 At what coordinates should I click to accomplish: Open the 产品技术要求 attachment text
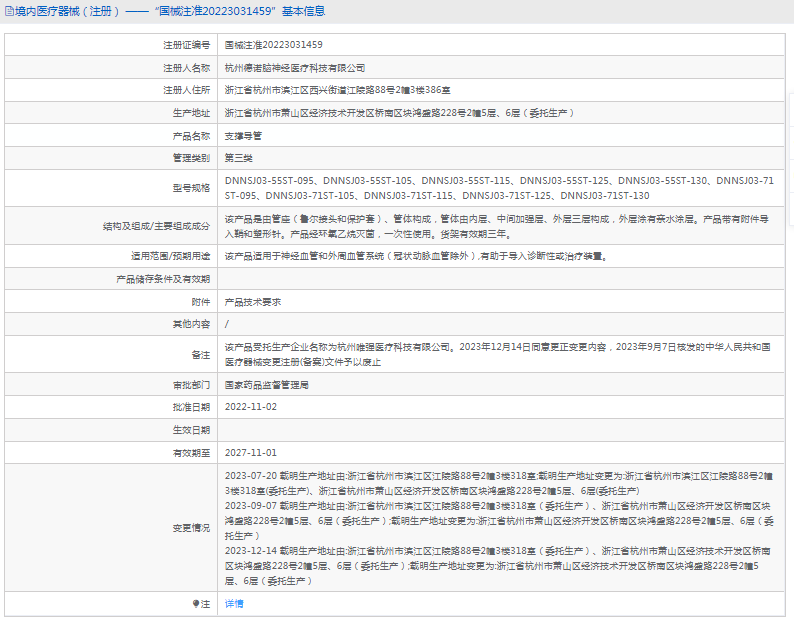pos(253,302)
